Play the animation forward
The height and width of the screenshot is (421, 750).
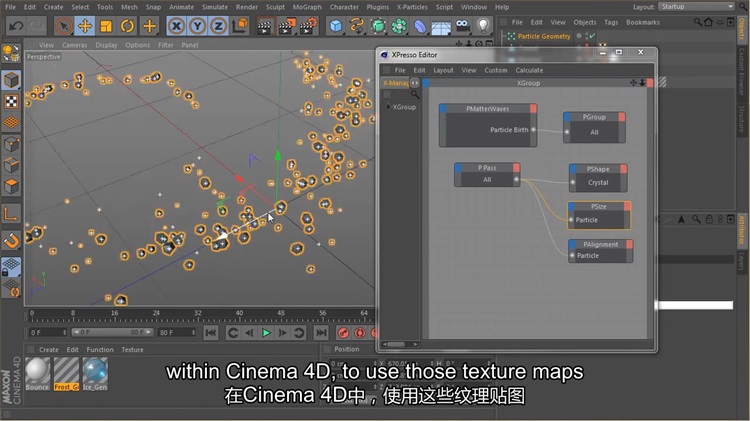[x=266, y=332]
